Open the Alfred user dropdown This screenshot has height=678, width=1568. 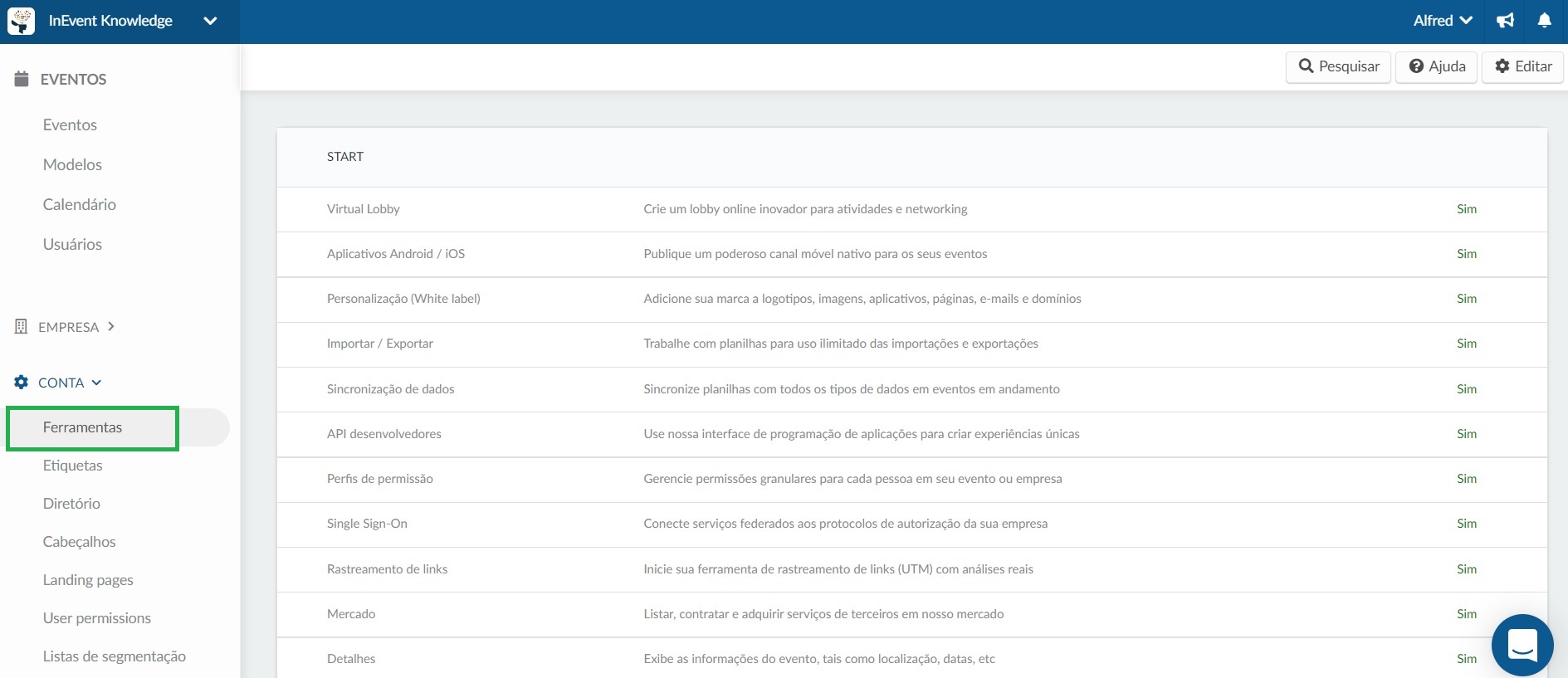click(1443, 21)
